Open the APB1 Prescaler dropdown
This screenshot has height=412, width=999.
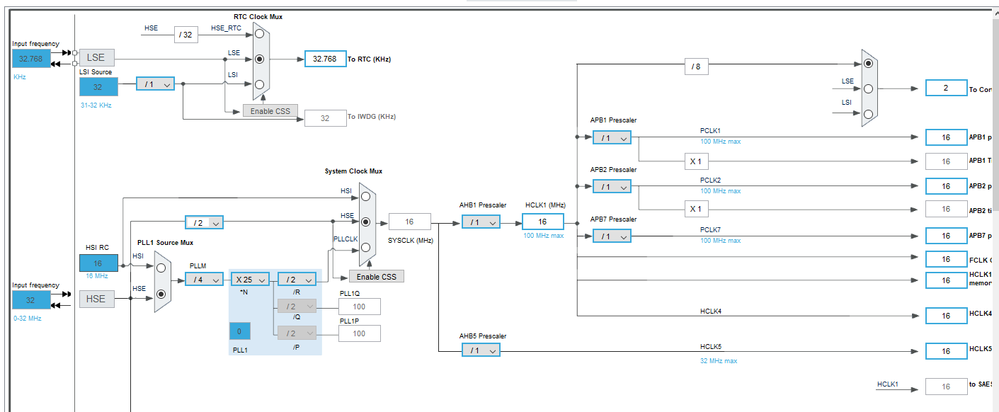pyautogui.click(x=612, y=138)
